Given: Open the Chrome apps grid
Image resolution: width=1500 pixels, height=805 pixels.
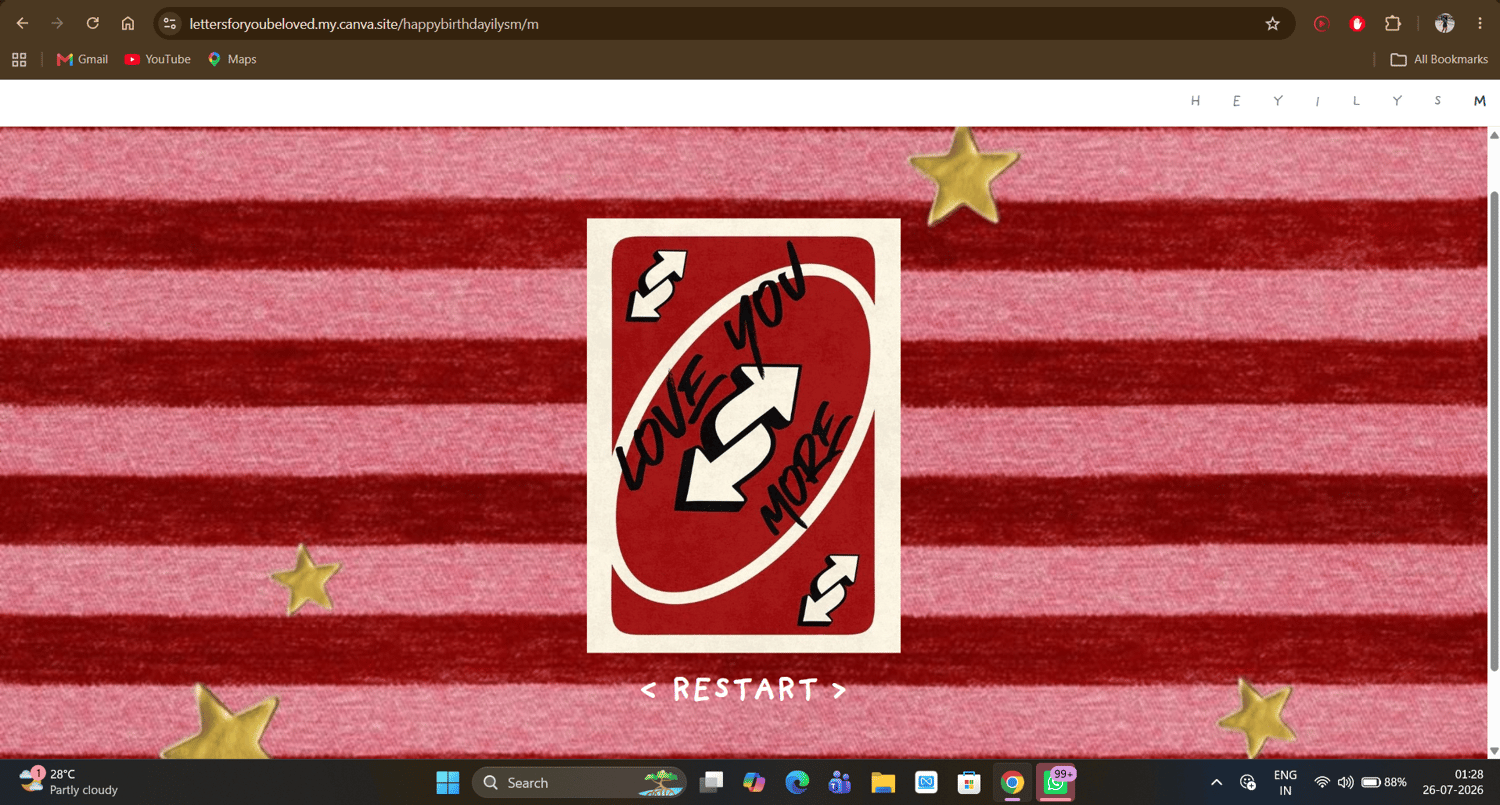Looking at the screenshot, I should click(19, 59).
